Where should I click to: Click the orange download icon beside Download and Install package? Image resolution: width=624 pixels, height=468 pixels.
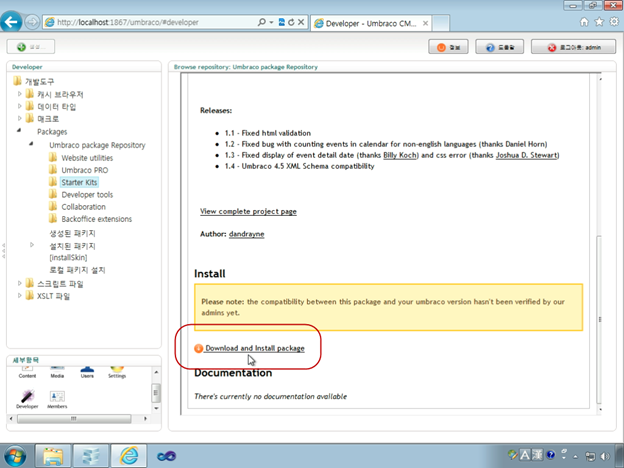[199, 348]
